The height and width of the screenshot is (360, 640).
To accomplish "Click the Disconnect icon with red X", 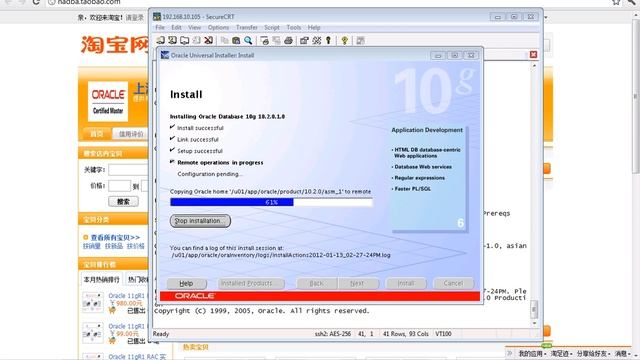I will [209, 40].
